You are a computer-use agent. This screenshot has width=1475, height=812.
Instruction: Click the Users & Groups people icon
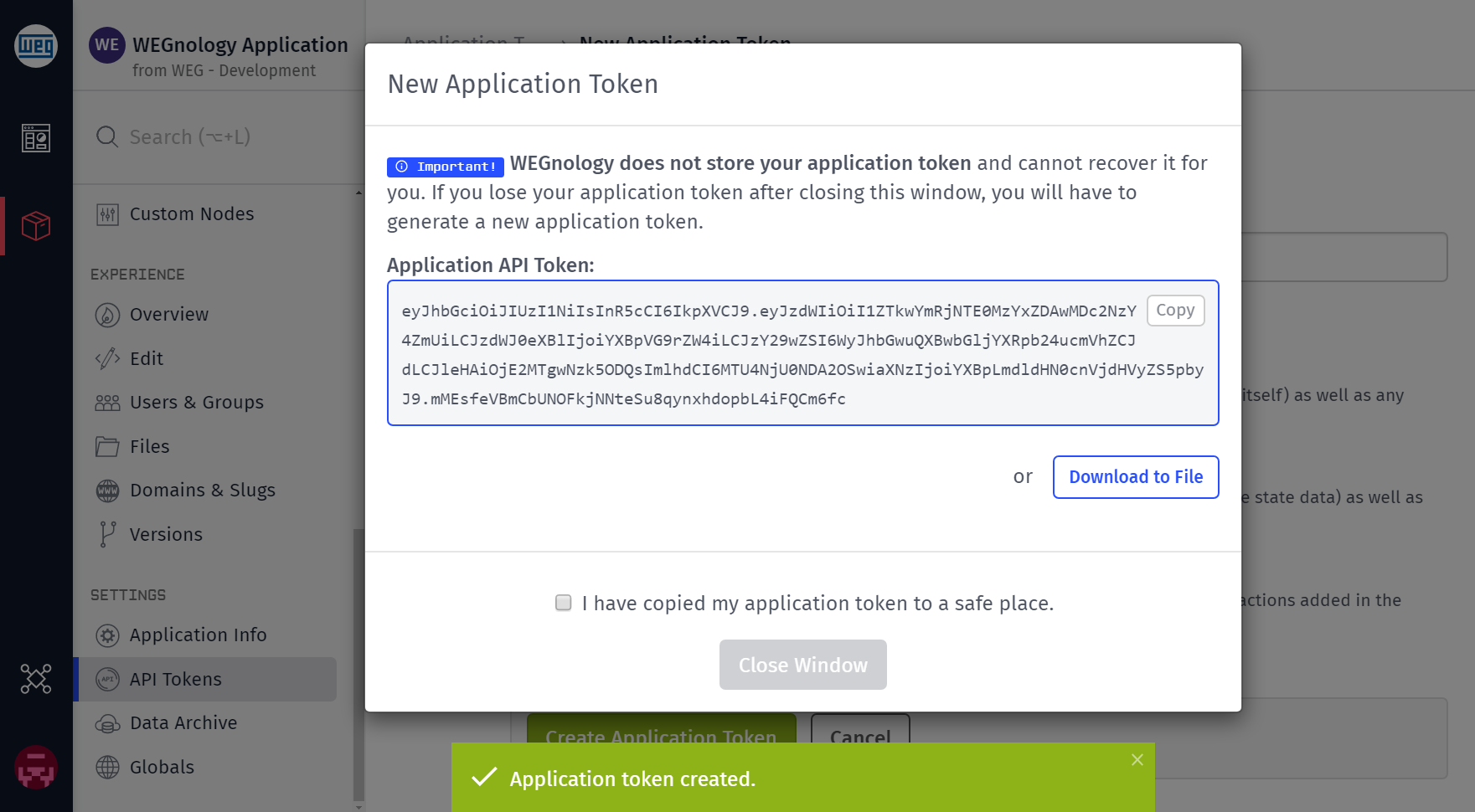pos(107,403)
